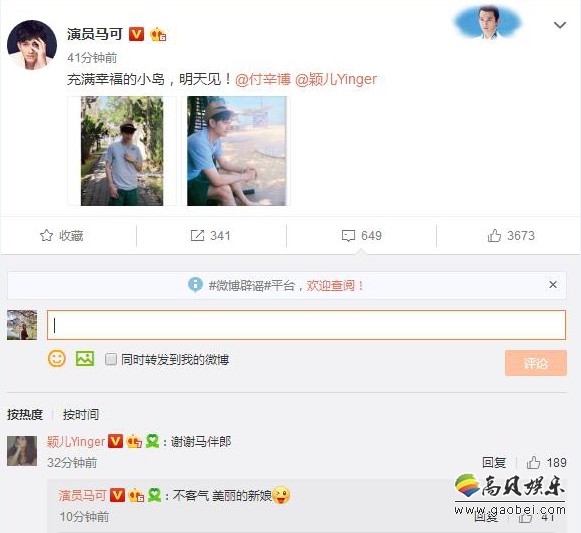Submit with the orange 评论 button
The height and width of the screenshot is (533, 581).
536,363
